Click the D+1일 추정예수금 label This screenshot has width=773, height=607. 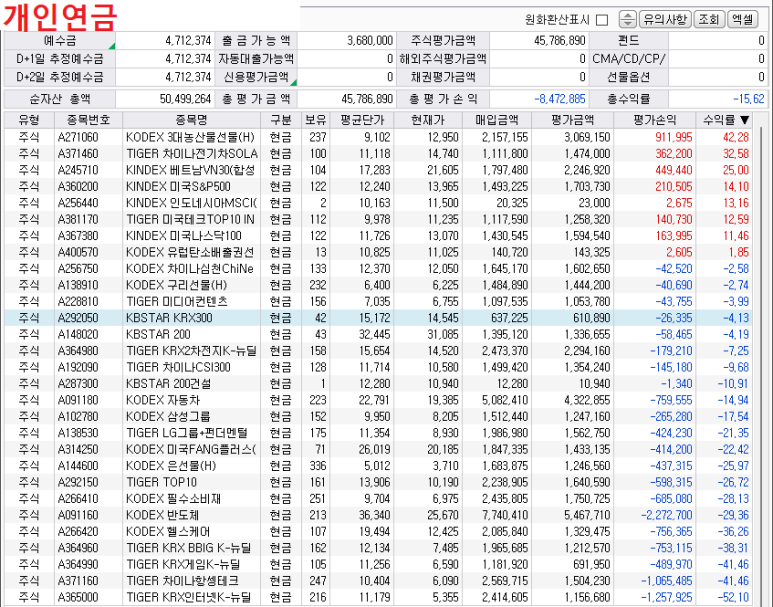(60, 59)
